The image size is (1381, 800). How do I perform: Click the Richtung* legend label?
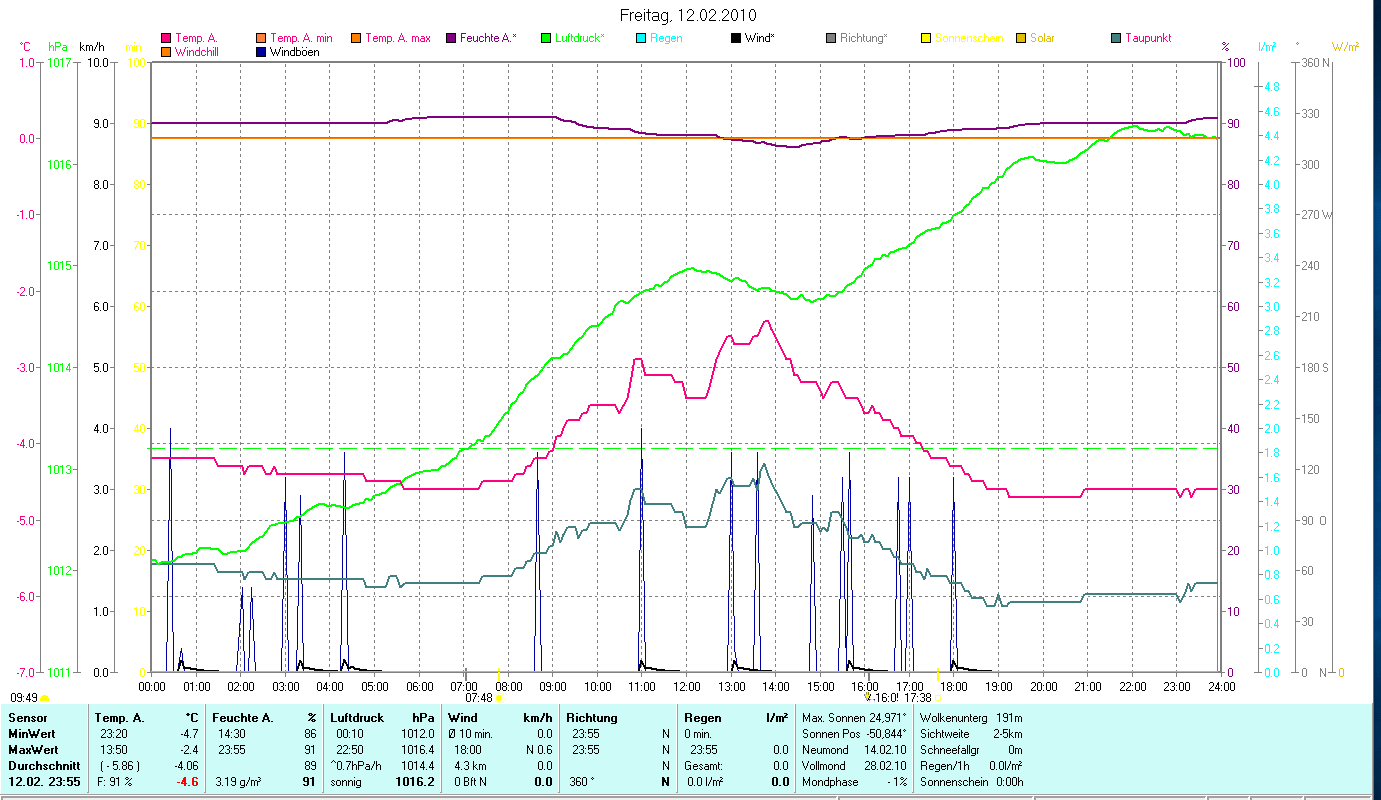pyautogui.click(x=863, y=38)
